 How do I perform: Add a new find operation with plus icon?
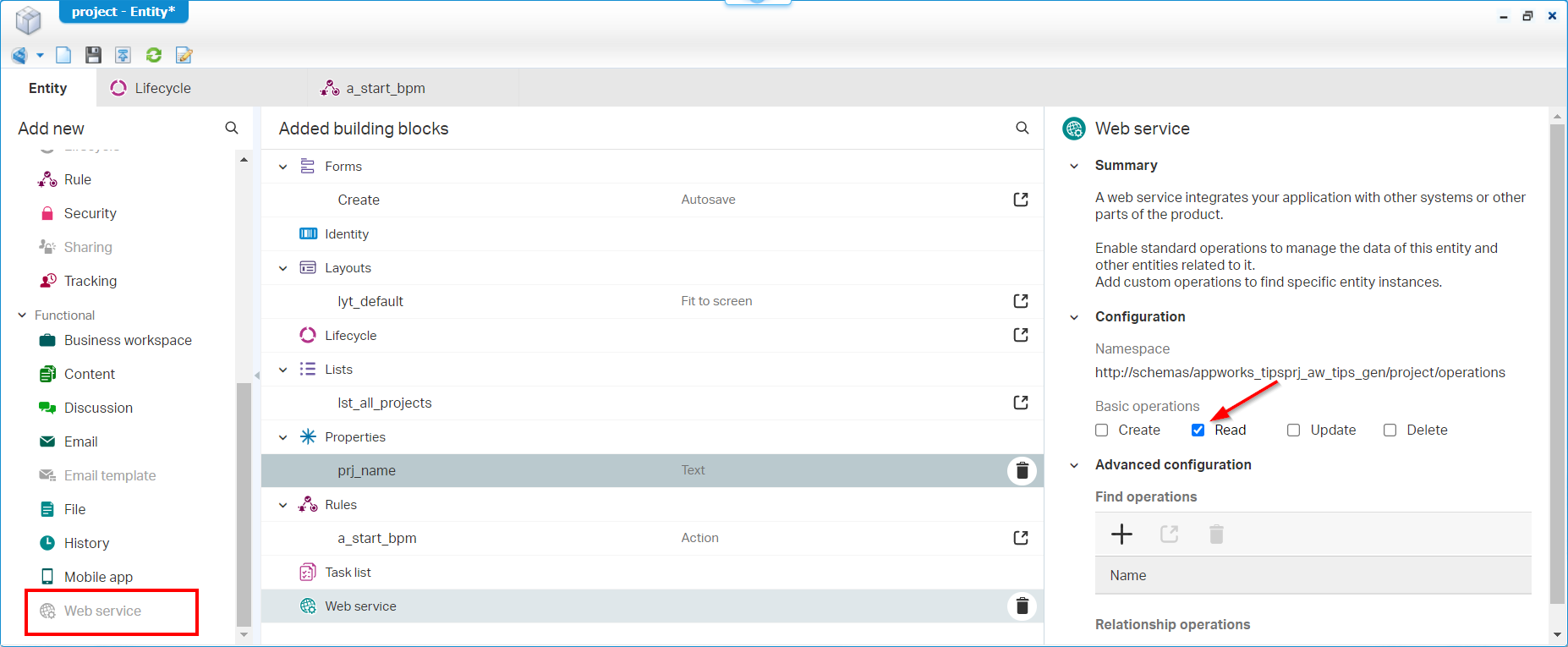[1121, 534]
